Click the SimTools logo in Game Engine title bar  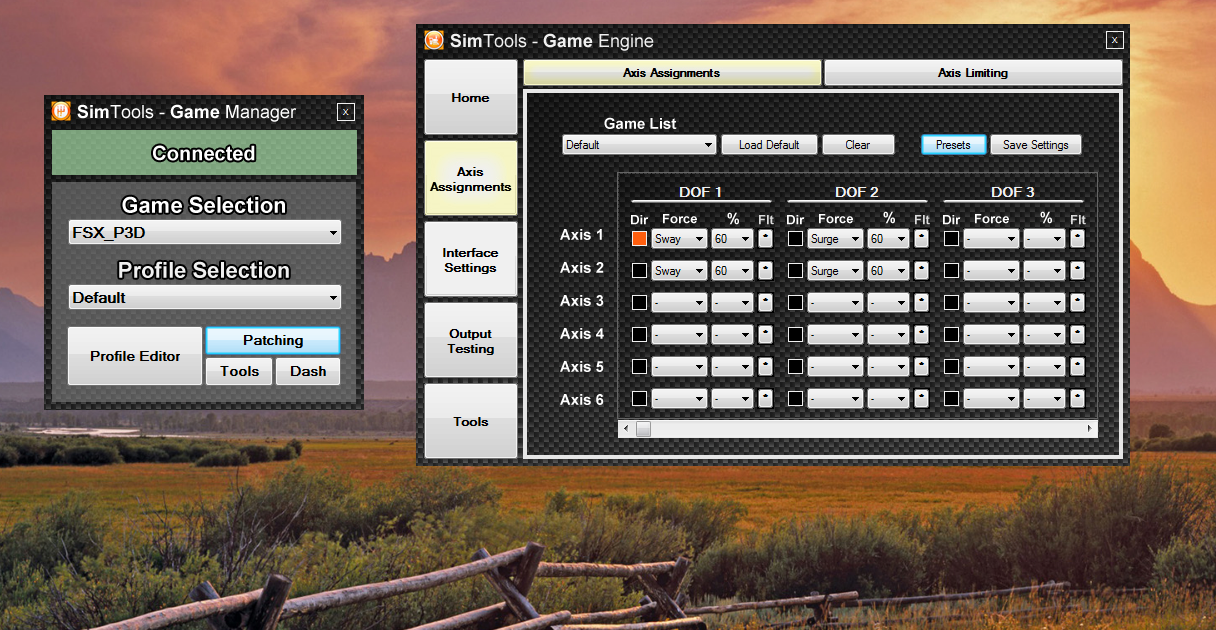(x=434, y=41)
